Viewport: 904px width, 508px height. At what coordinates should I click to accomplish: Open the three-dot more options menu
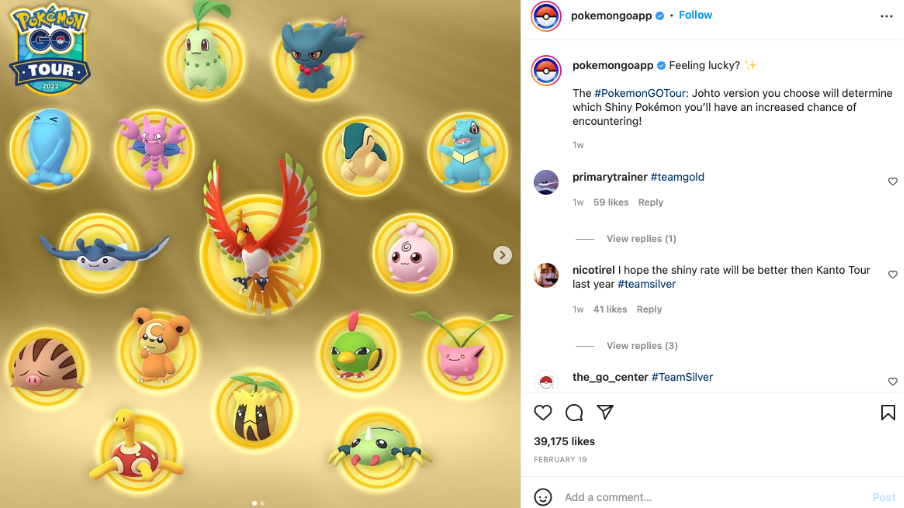(887, 16)
